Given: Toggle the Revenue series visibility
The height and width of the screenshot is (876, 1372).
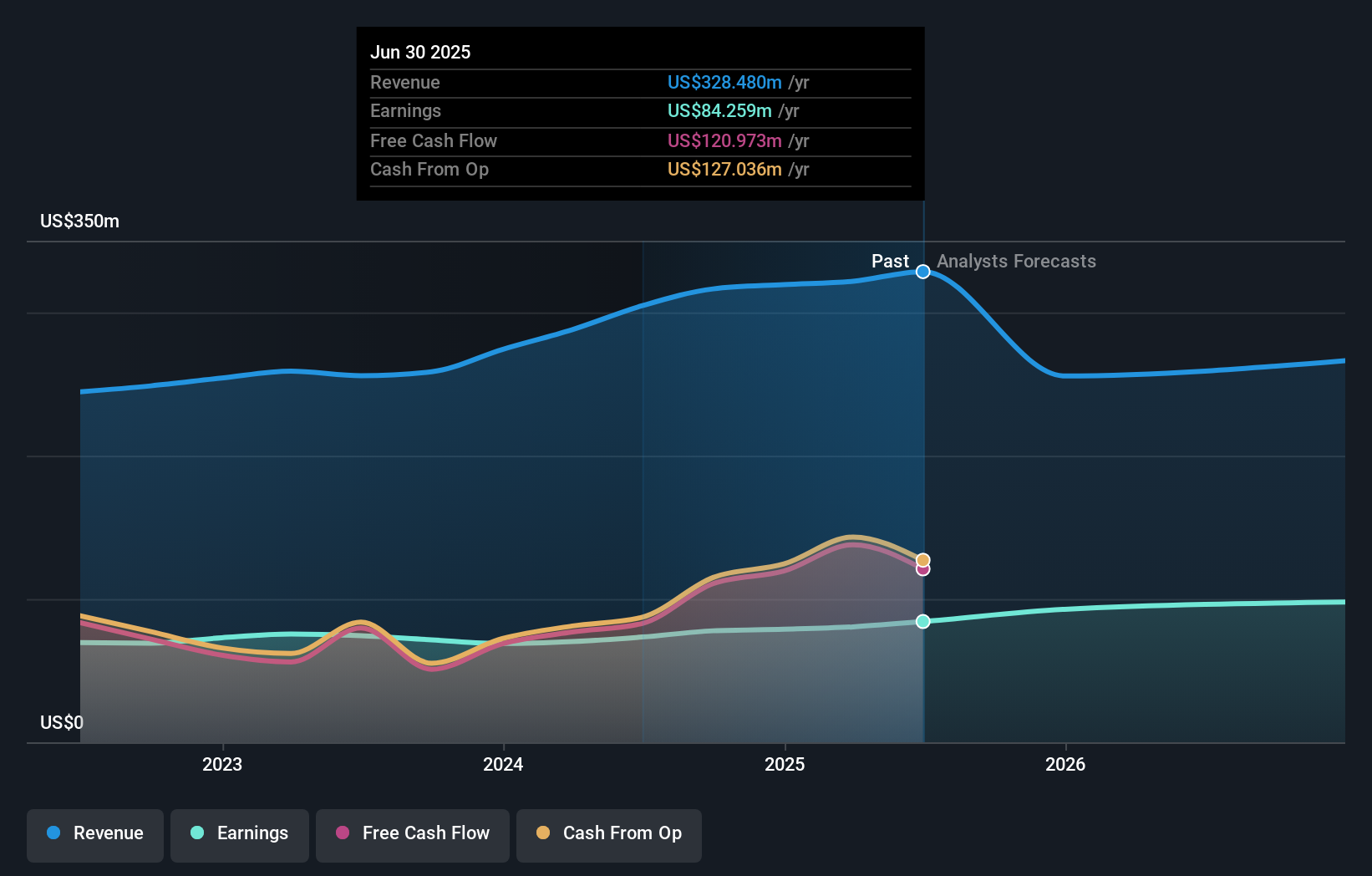Looking at the screenshot, I should tap(94, 834).
